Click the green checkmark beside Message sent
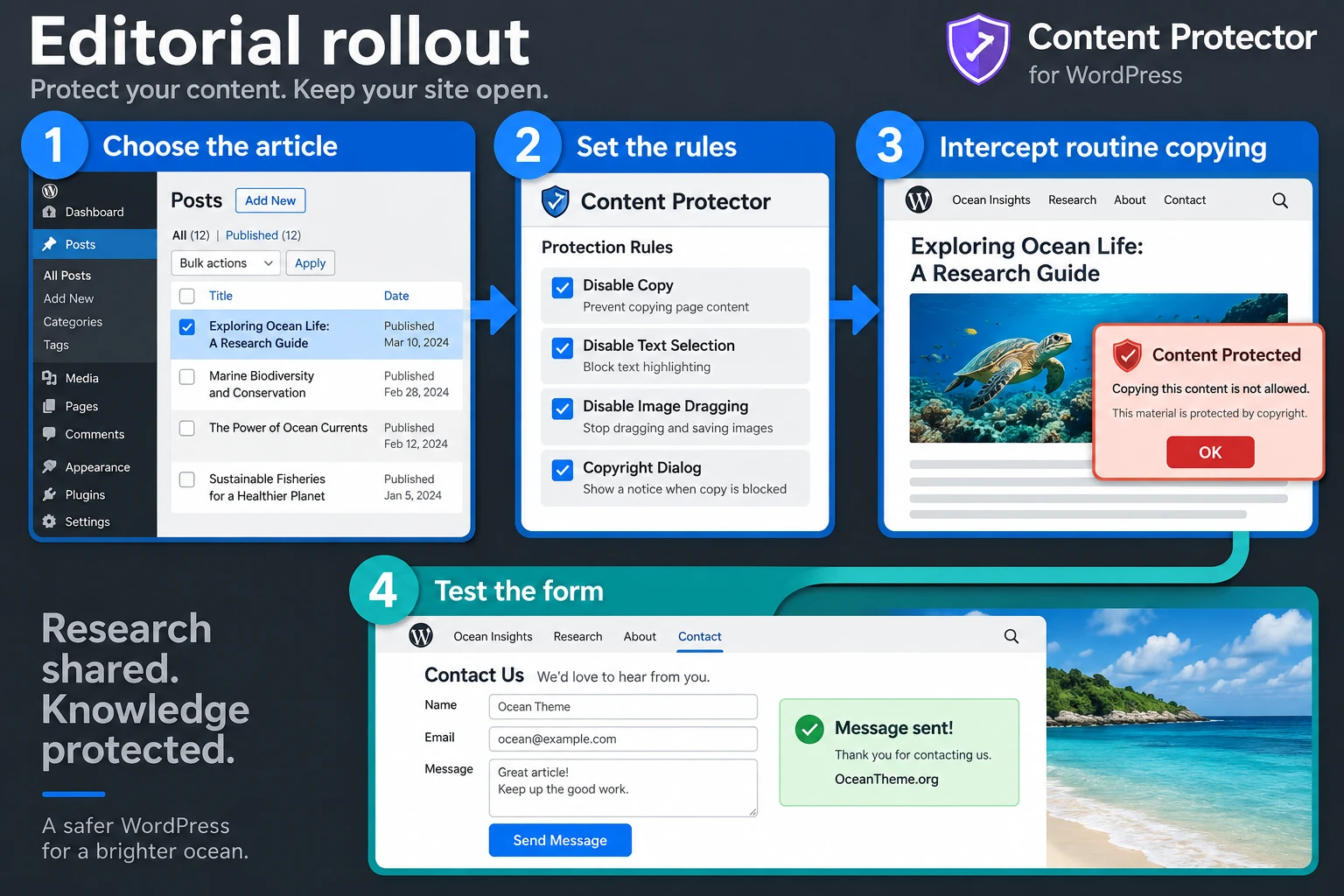The height and width of the screenshot is (896, 1344). click(809, 729)
